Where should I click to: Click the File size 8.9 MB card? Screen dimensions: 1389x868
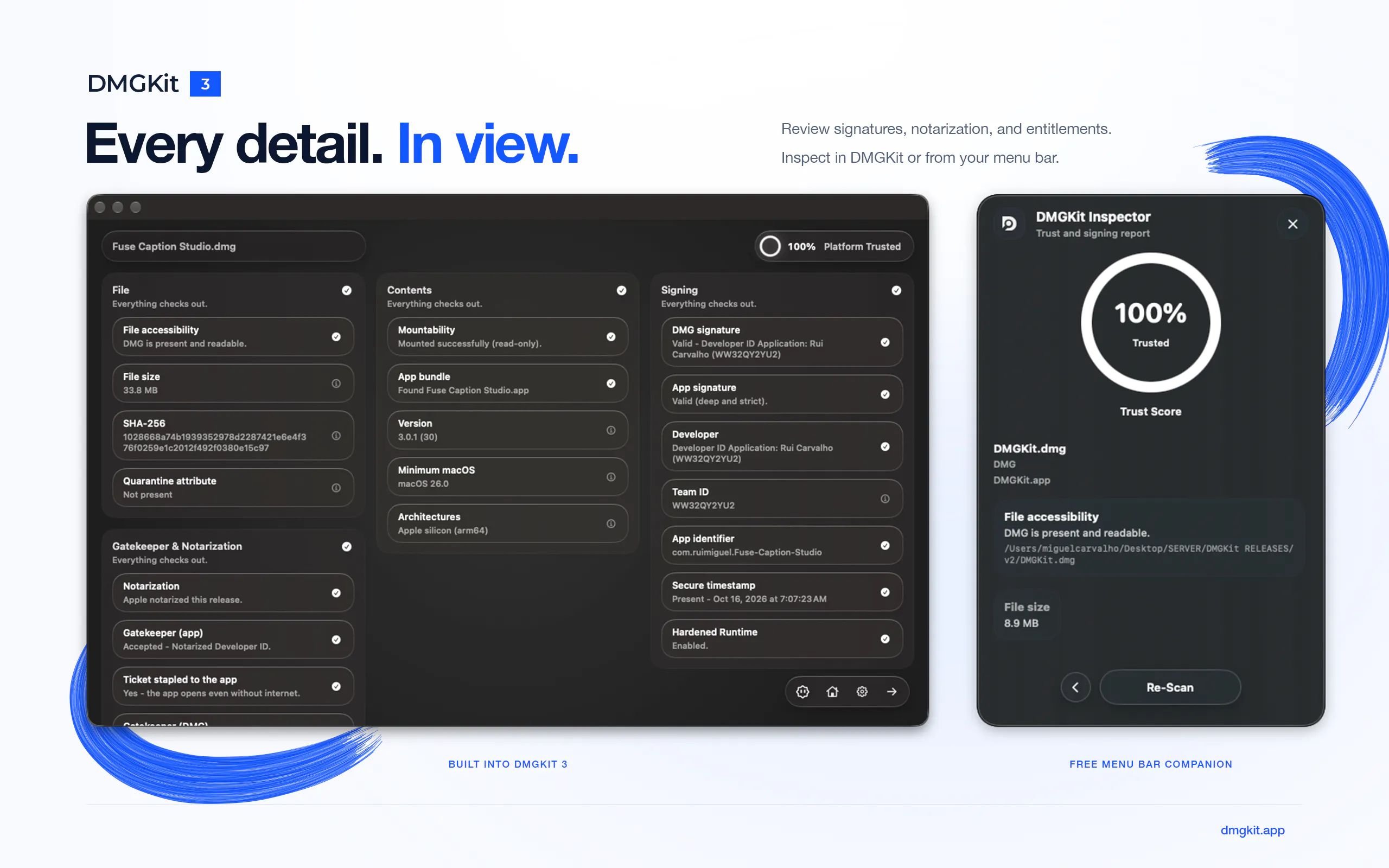(1027, 615)
